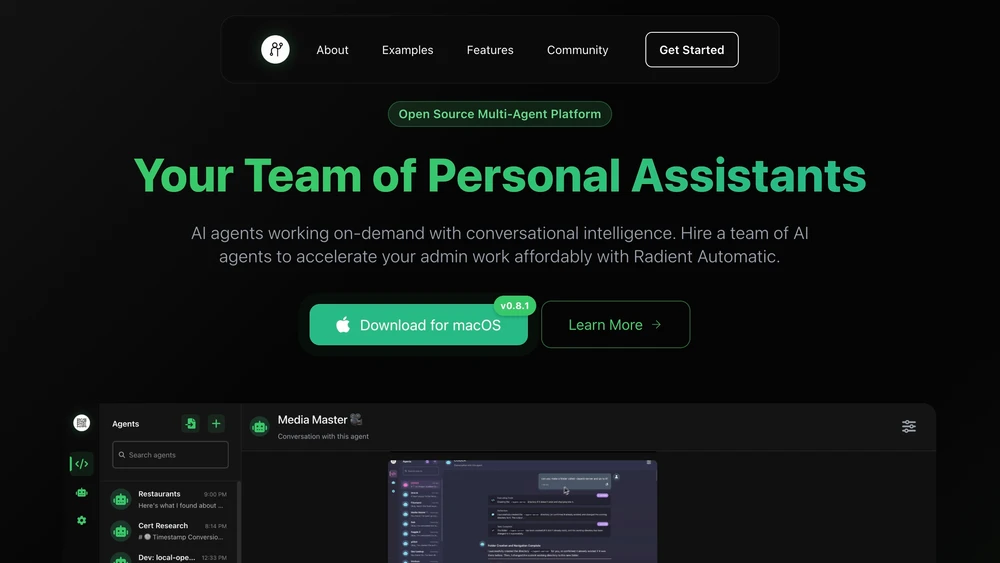The width and height of the screenshot is (1000, 563).
Task: Open the Cert Research agent chat
Action: tap(169, 531)
